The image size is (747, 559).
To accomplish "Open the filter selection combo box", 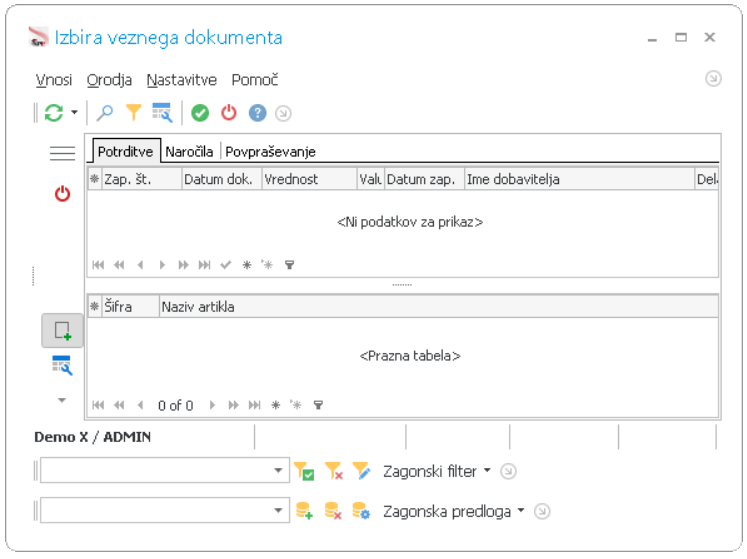I will pyautogui.click(x=165, y=471).
